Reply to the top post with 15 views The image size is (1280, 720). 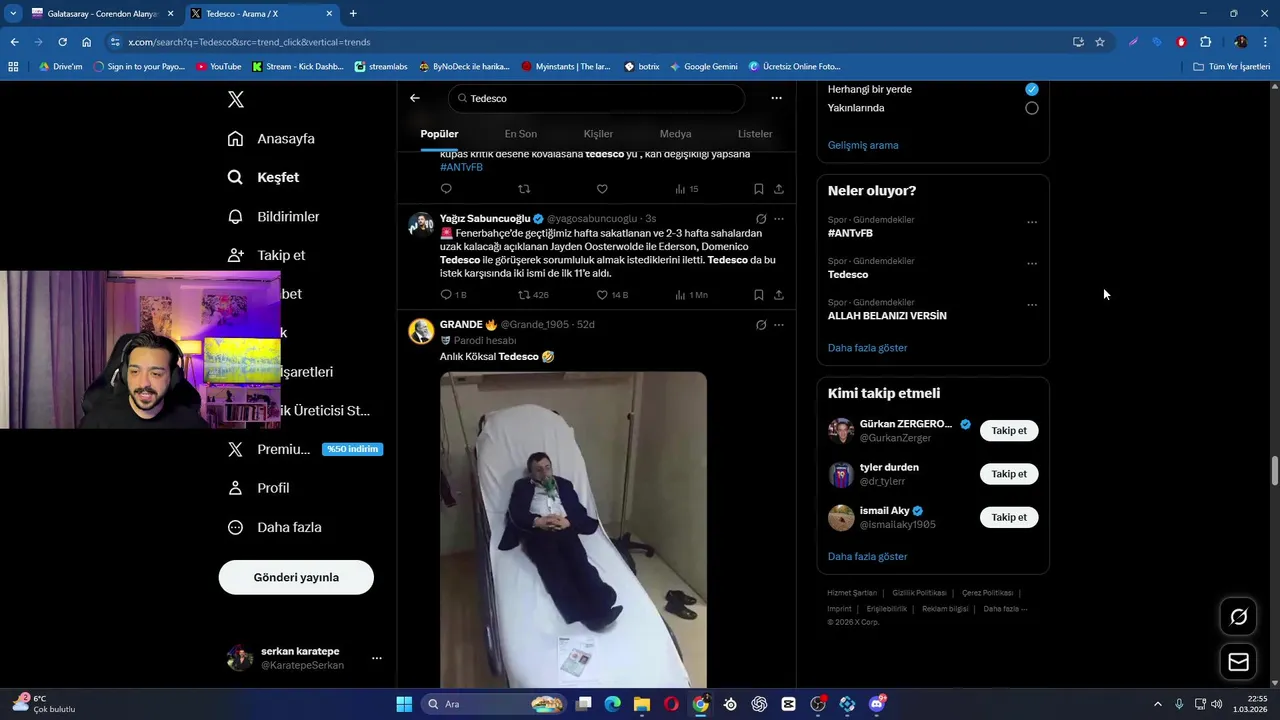(x=446, y=189)
